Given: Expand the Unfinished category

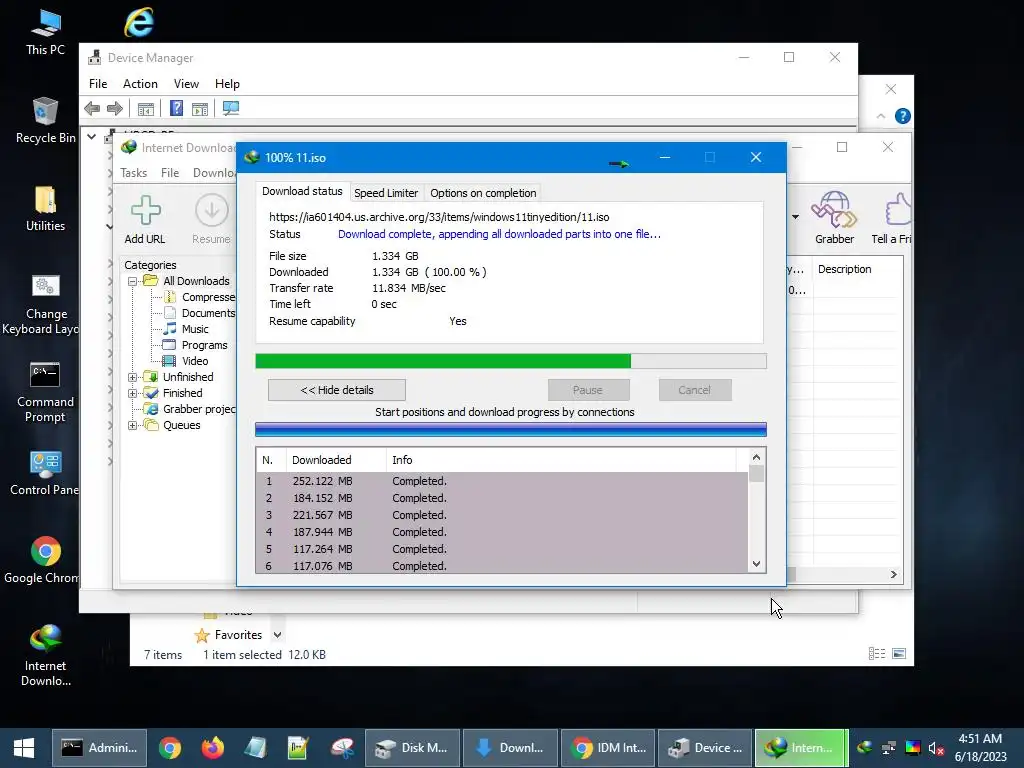Looking at the screenshot, I should click(133, 377).
